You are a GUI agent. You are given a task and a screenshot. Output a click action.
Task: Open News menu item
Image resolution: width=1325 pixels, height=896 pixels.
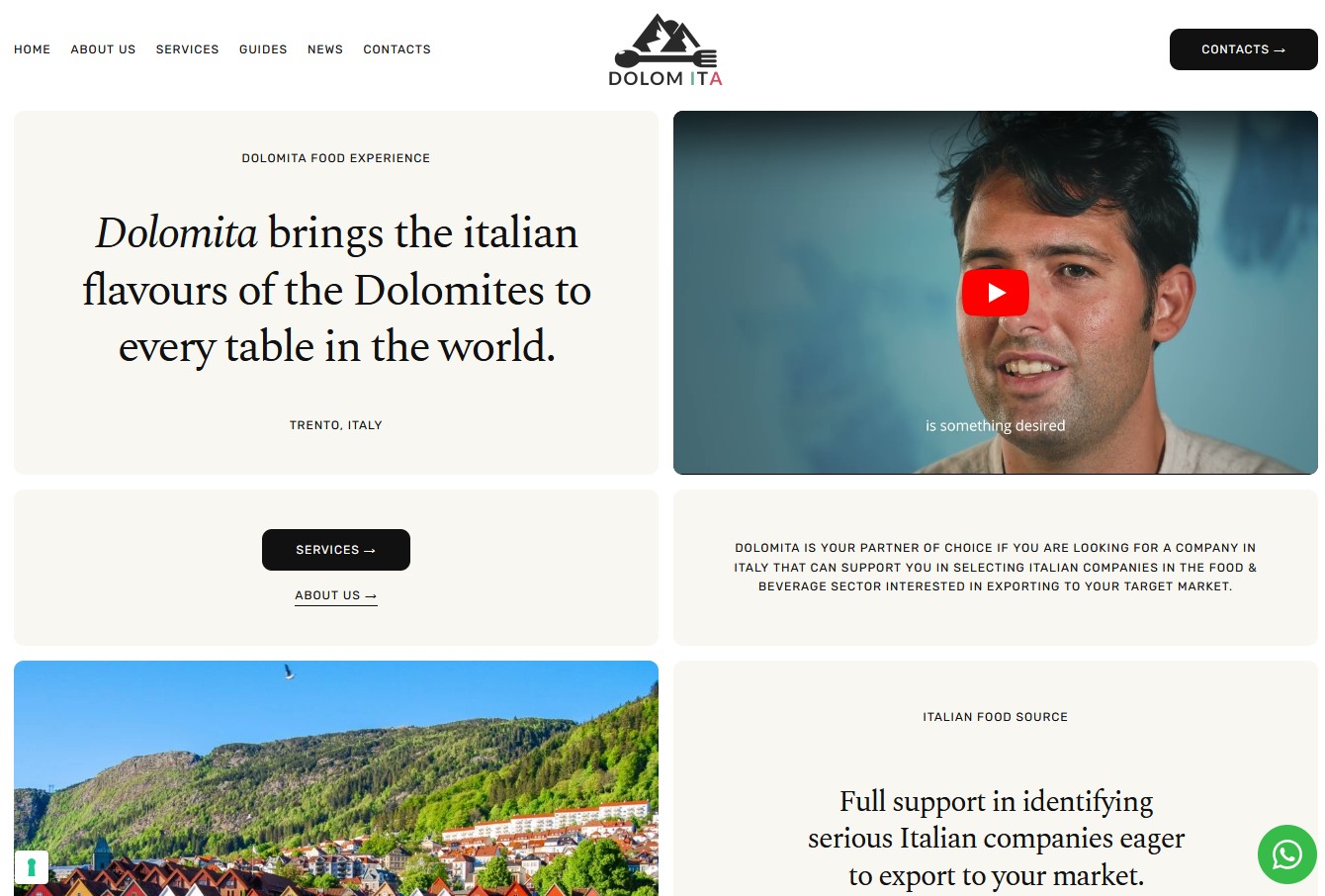[325, 49]
